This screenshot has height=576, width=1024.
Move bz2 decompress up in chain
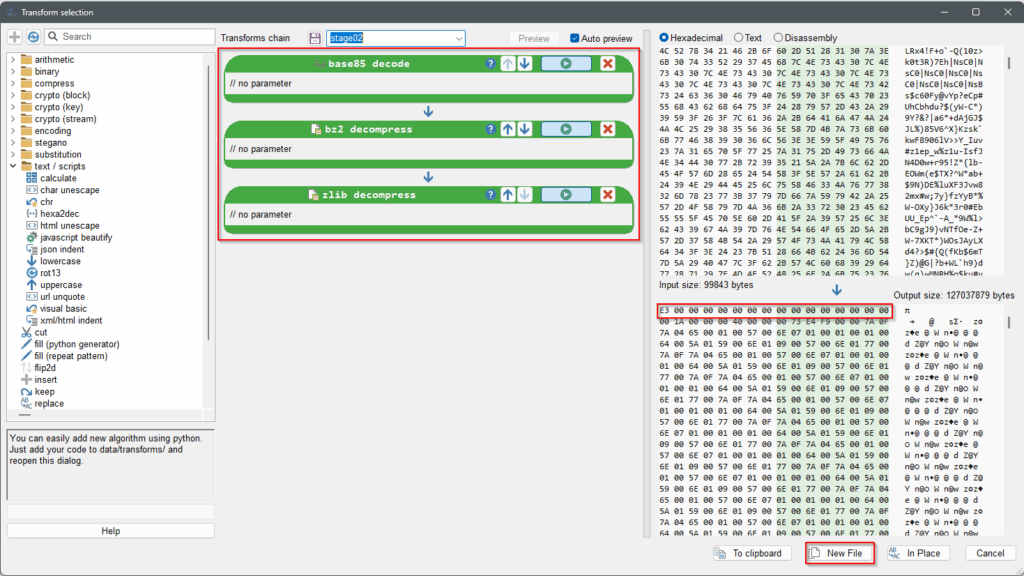click(507, 129)
